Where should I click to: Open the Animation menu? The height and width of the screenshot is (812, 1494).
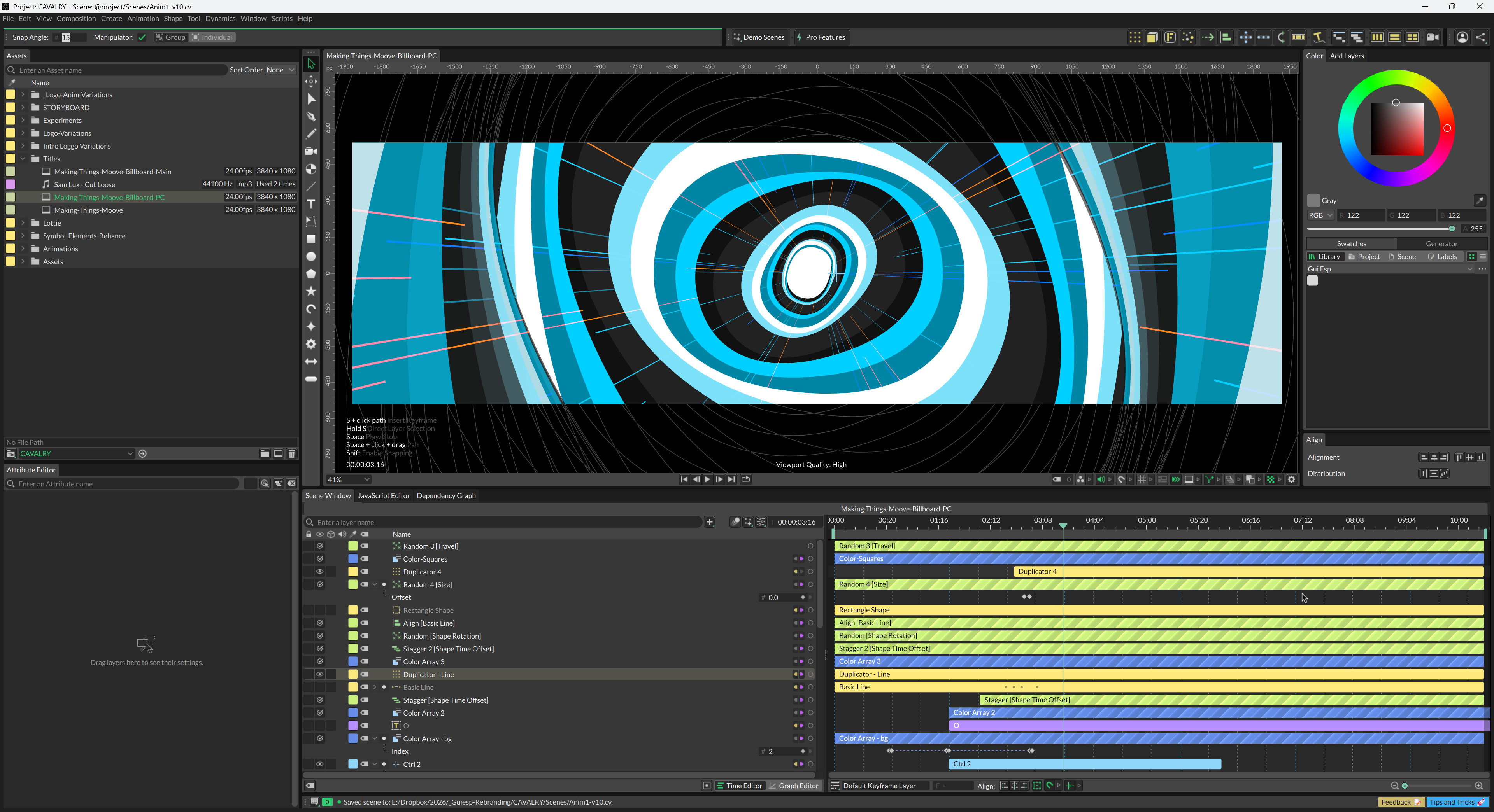click(143, 19)
